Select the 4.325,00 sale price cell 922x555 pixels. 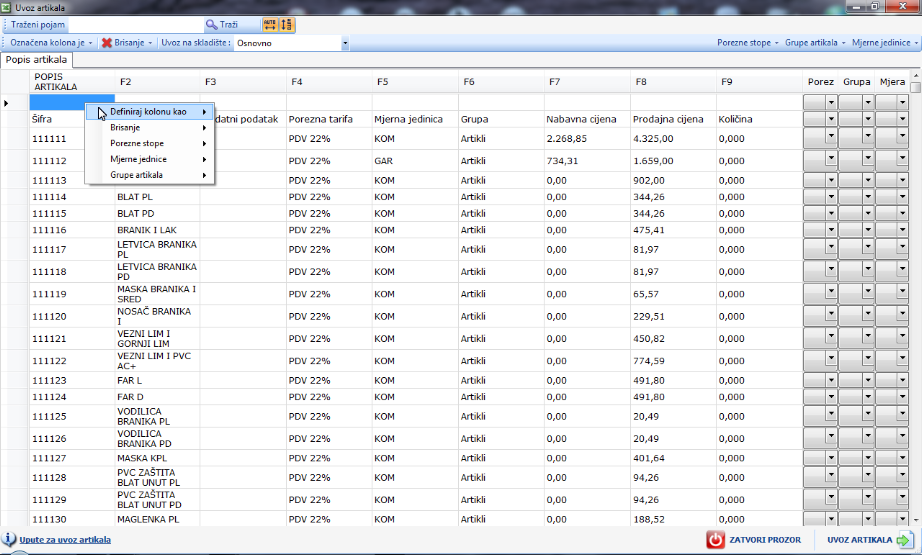(673, 139)
